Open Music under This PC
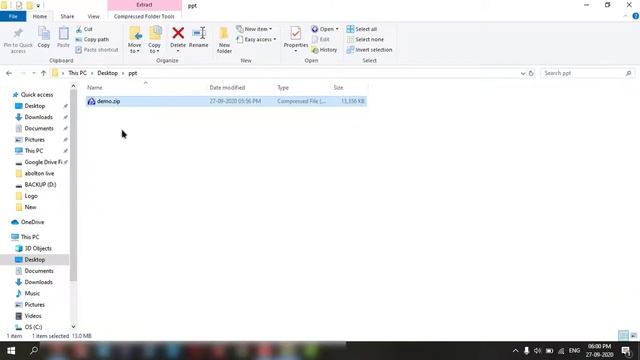This screenshot has width=640, height=360. point(32,293)
